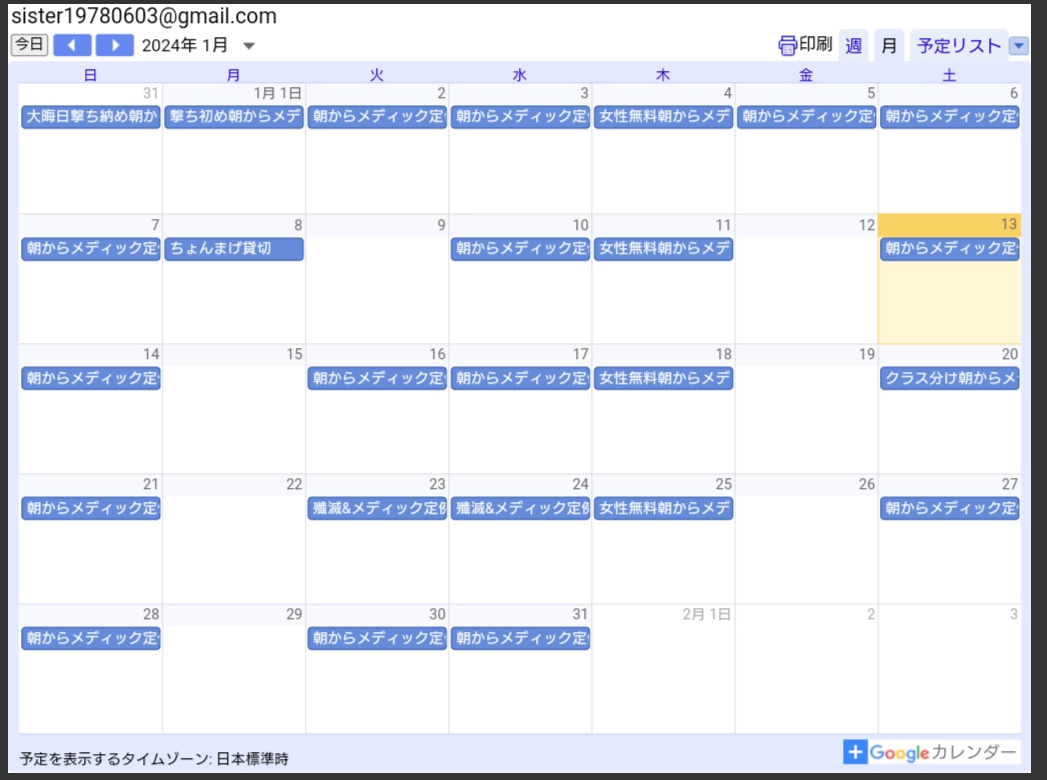Open the 朝からメディック定 event on the 10th
The image size is (1047, 780).
pos(520,248)
